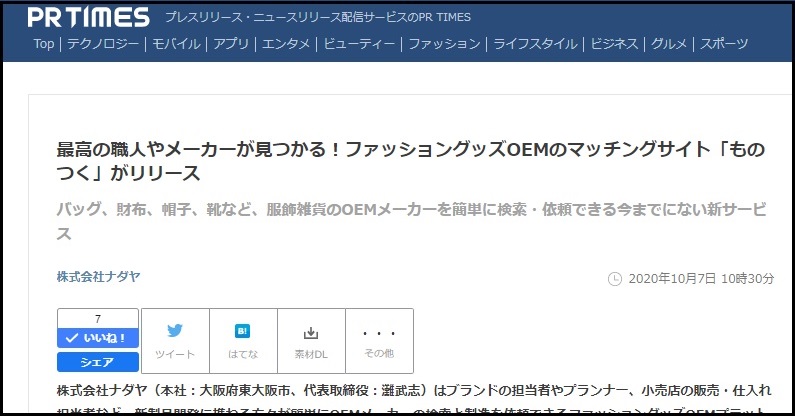The width and height of the screenshot is (795, 416).
Task: Click the header tagline プレスリリース・ニュースリリース配信サービス
Action: (x=318, y=17)
